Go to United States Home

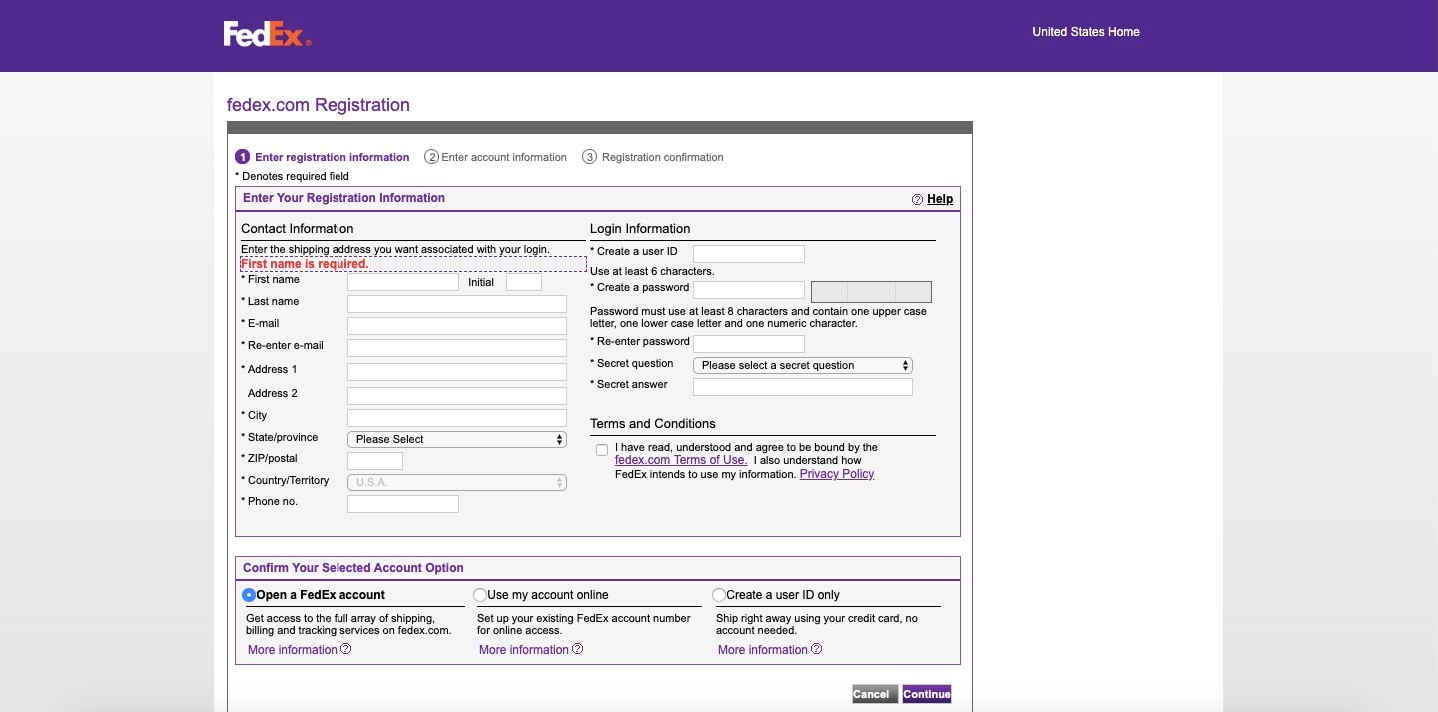[x=1085, y=32]
